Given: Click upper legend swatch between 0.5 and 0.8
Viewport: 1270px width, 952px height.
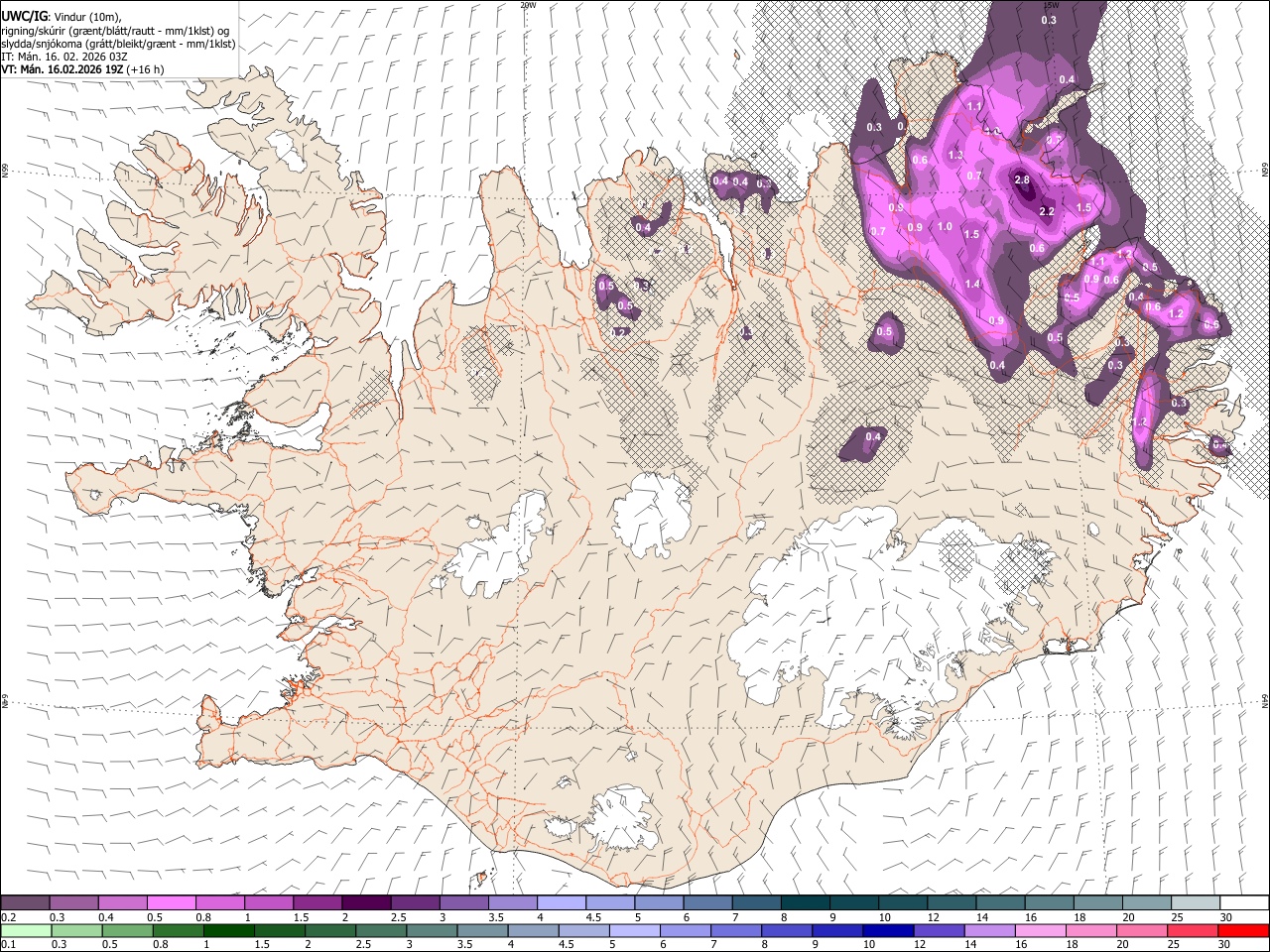Looking at the screenshot, I should pyautogui.click(x=172, y=902).
